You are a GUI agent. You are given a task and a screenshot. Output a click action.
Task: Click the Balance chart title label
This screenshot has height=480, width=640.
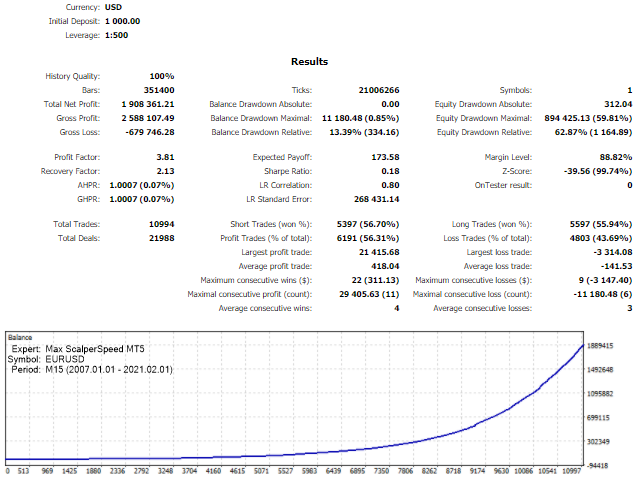click(20, 338)
